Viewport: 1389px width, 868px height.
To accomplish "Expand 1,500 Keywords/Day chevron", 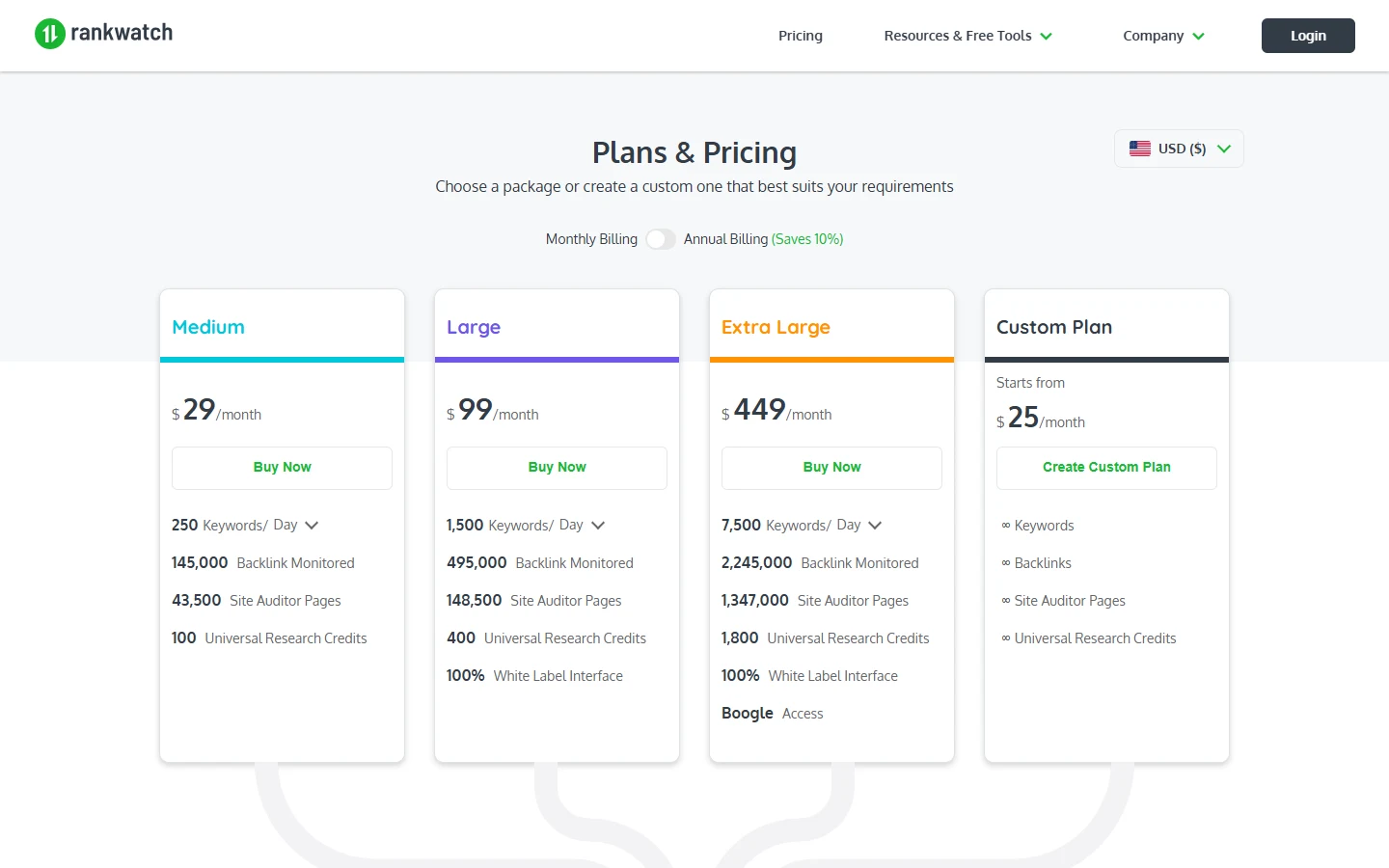I will (598, 526).
